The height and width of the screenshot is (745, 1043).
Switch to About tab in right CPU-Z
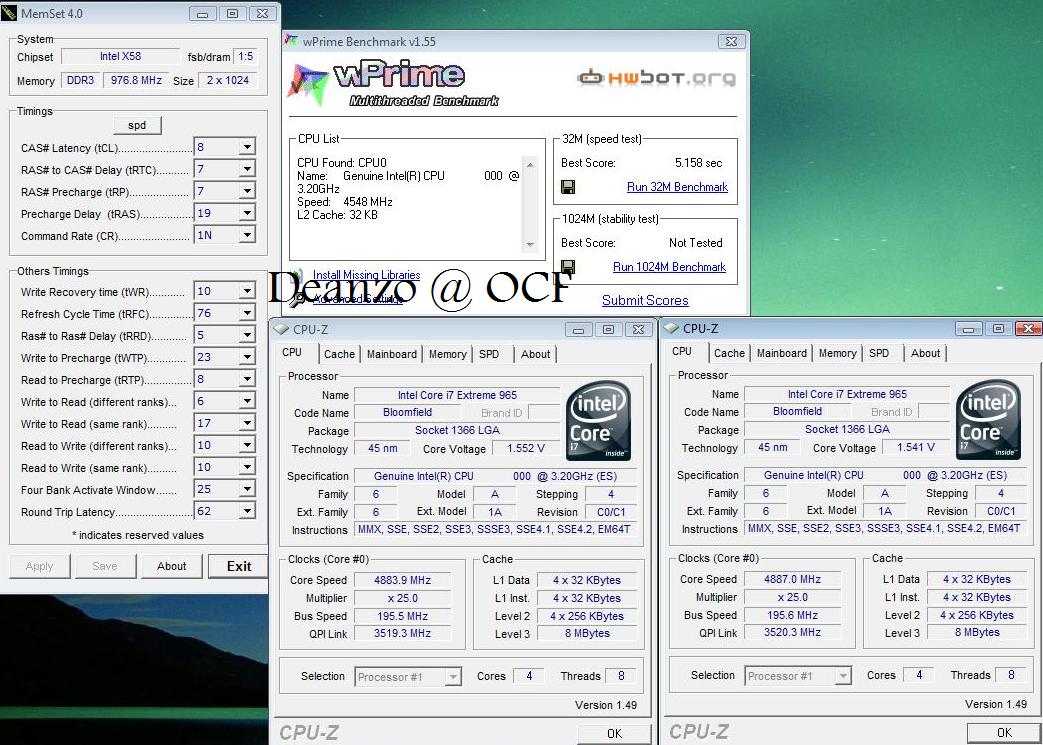(925, 353)
